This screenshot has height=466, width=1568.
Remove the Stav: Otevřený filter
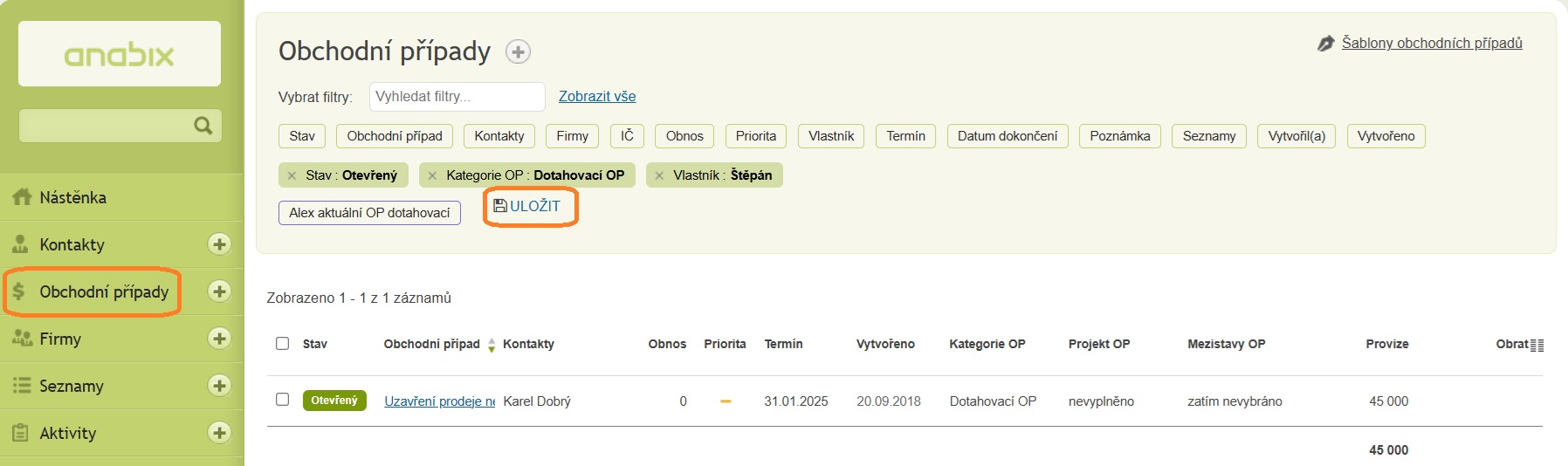coord(292,175)
